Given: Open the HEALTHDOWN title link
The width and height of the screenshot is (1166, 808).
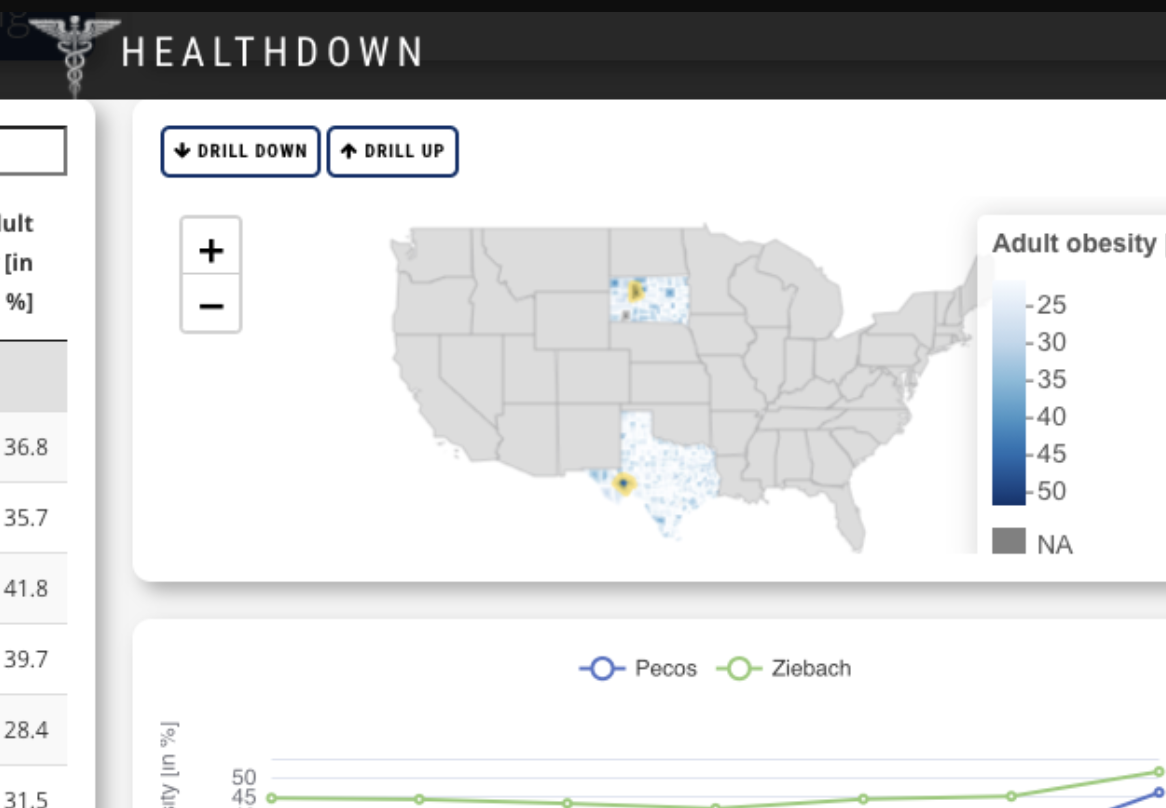Looking at the screenshot, I should click(x=272, y=52).
